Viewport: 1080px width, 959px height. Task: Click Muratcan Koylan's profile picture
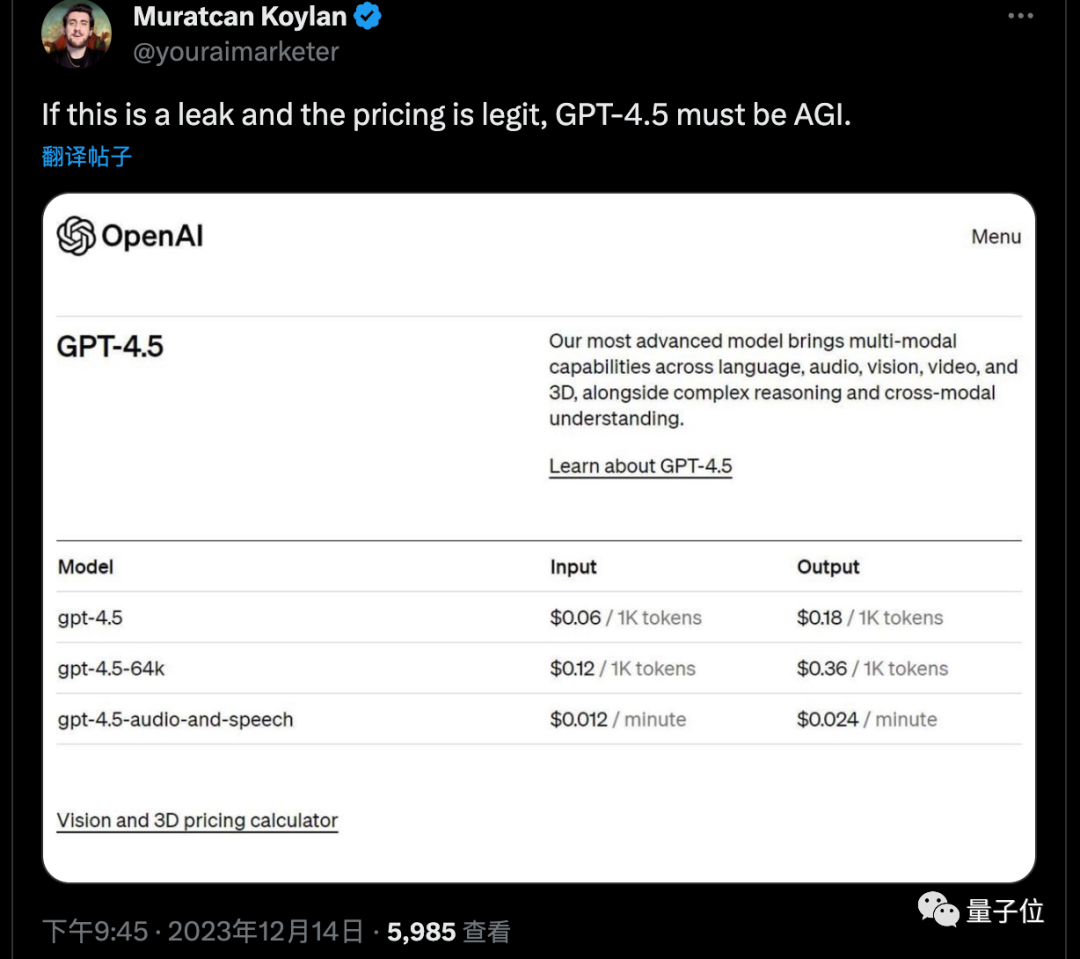coord(76,36)
